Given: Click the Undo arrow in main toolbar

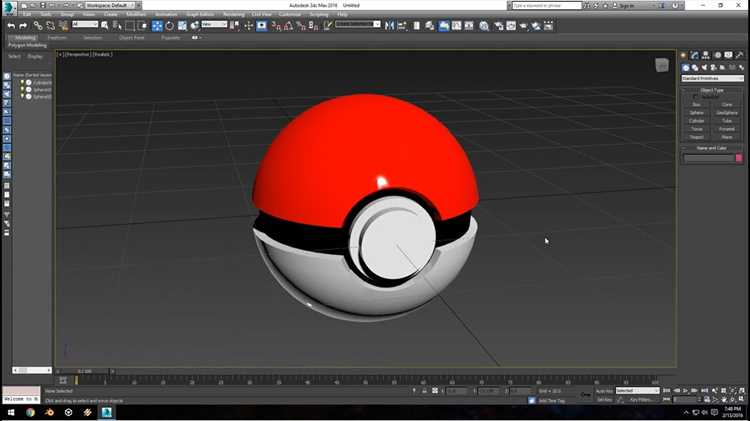Looking at the screenshot, I should click(x=11, y=26).
